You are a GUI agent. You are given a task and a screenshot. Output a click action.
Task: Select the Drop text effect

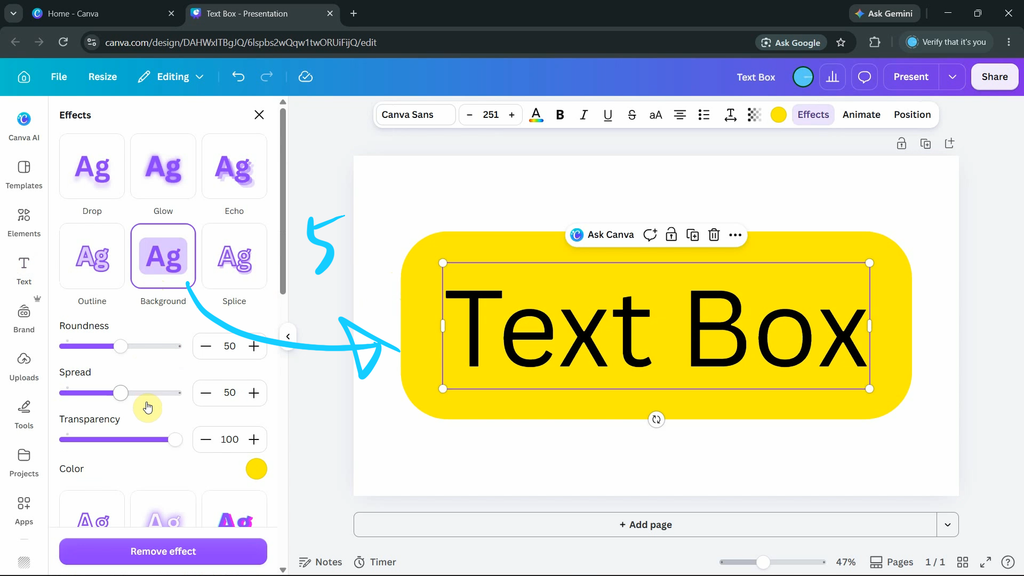click(92, 167)
